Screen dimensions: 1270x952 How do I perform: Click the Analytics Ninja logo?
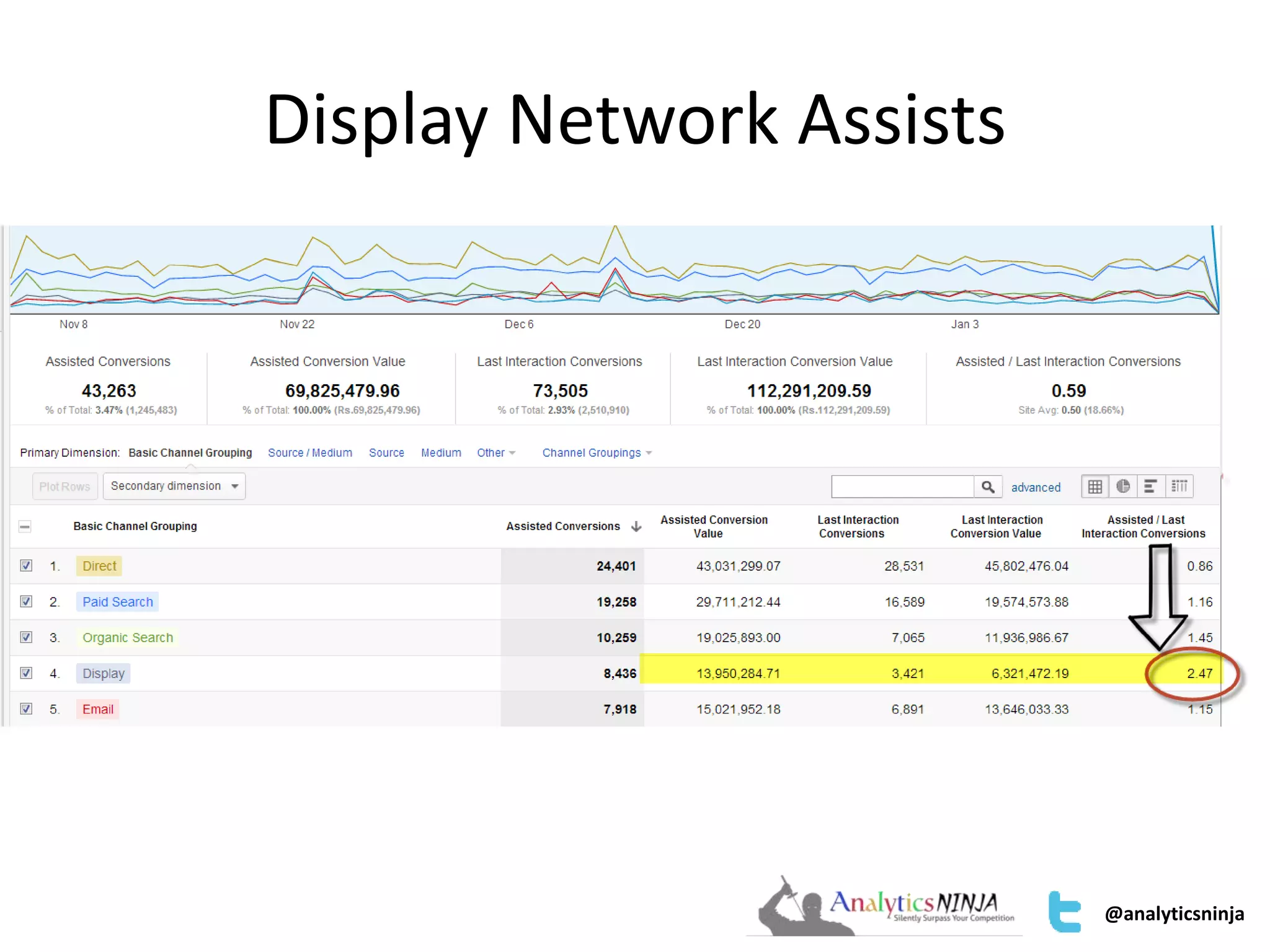pyautogui.click(x=886, y=906)
